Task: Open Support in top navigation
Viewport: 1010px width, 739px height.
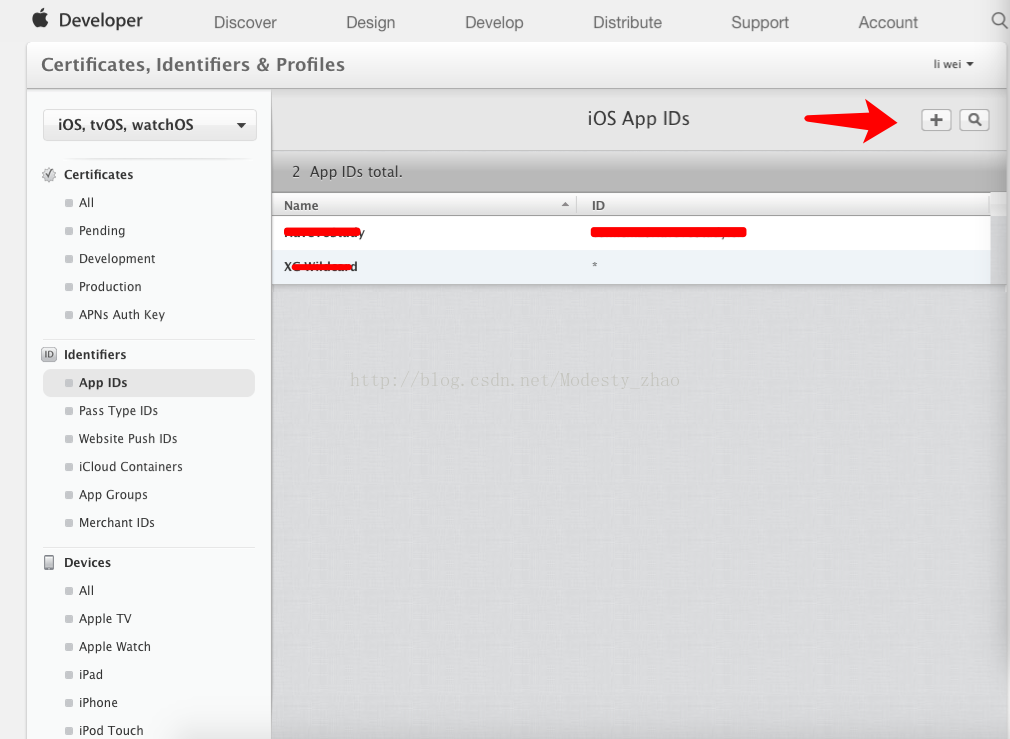Action: click(x=760, y=23)
